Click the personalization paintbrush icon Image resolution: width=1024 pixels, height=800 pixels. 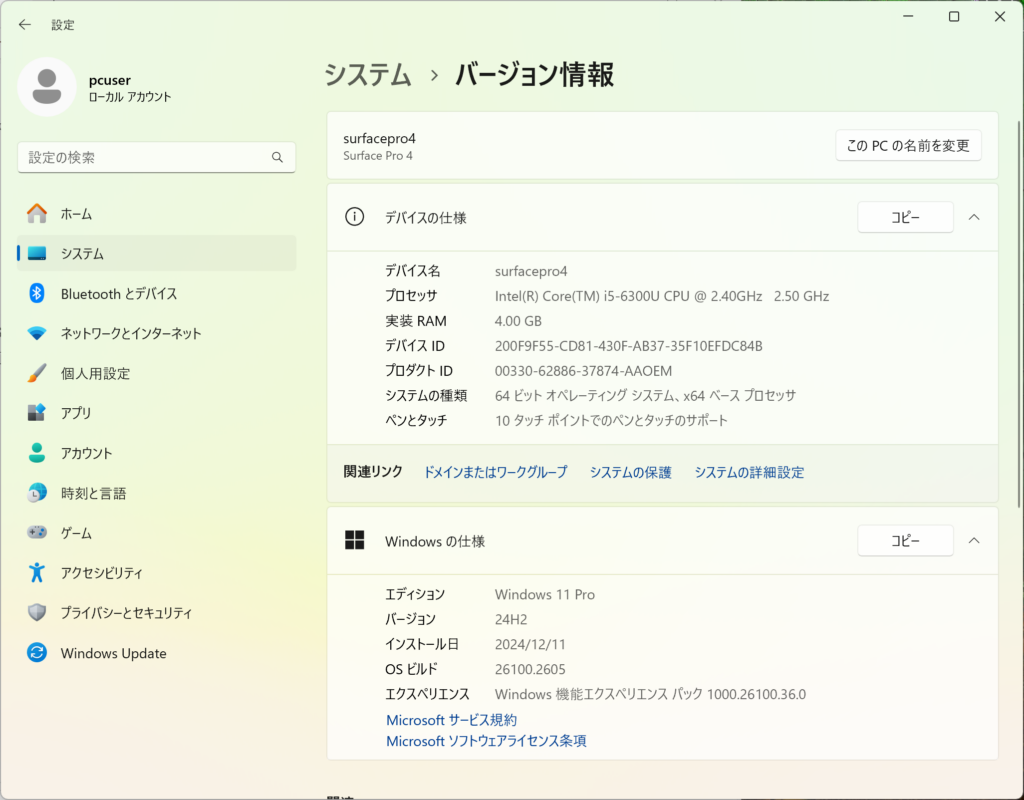[x=37, y=373]
